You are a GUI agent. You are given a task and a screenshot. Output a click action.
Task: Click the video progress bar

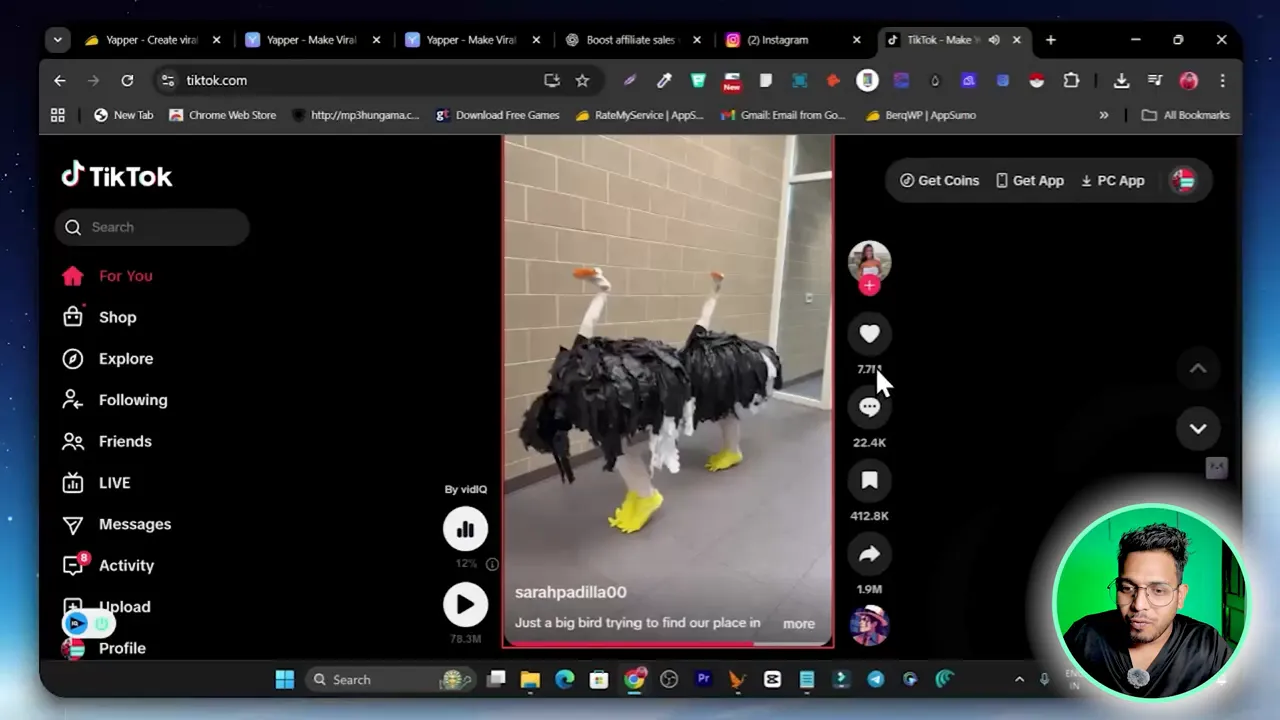(667, 645)
